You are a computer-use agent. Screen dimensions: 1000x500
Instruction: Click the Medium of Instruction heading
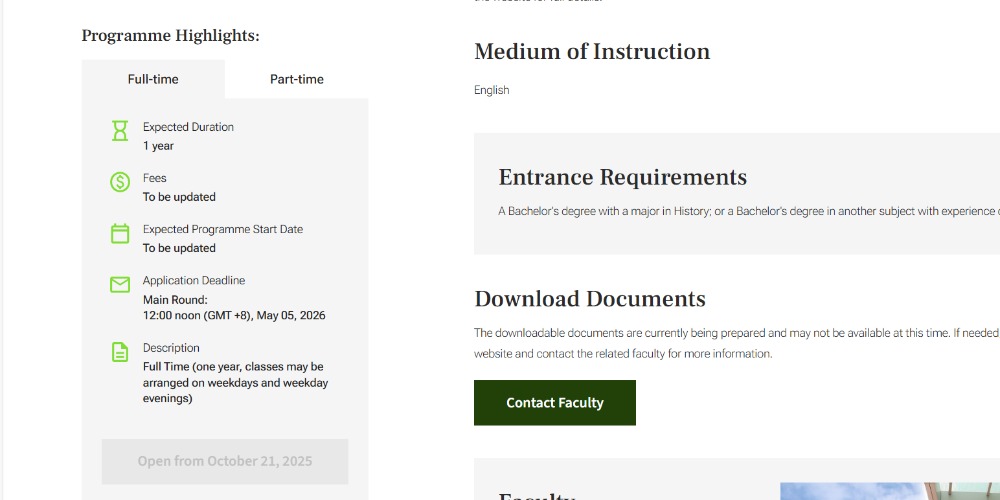point(592,52)
